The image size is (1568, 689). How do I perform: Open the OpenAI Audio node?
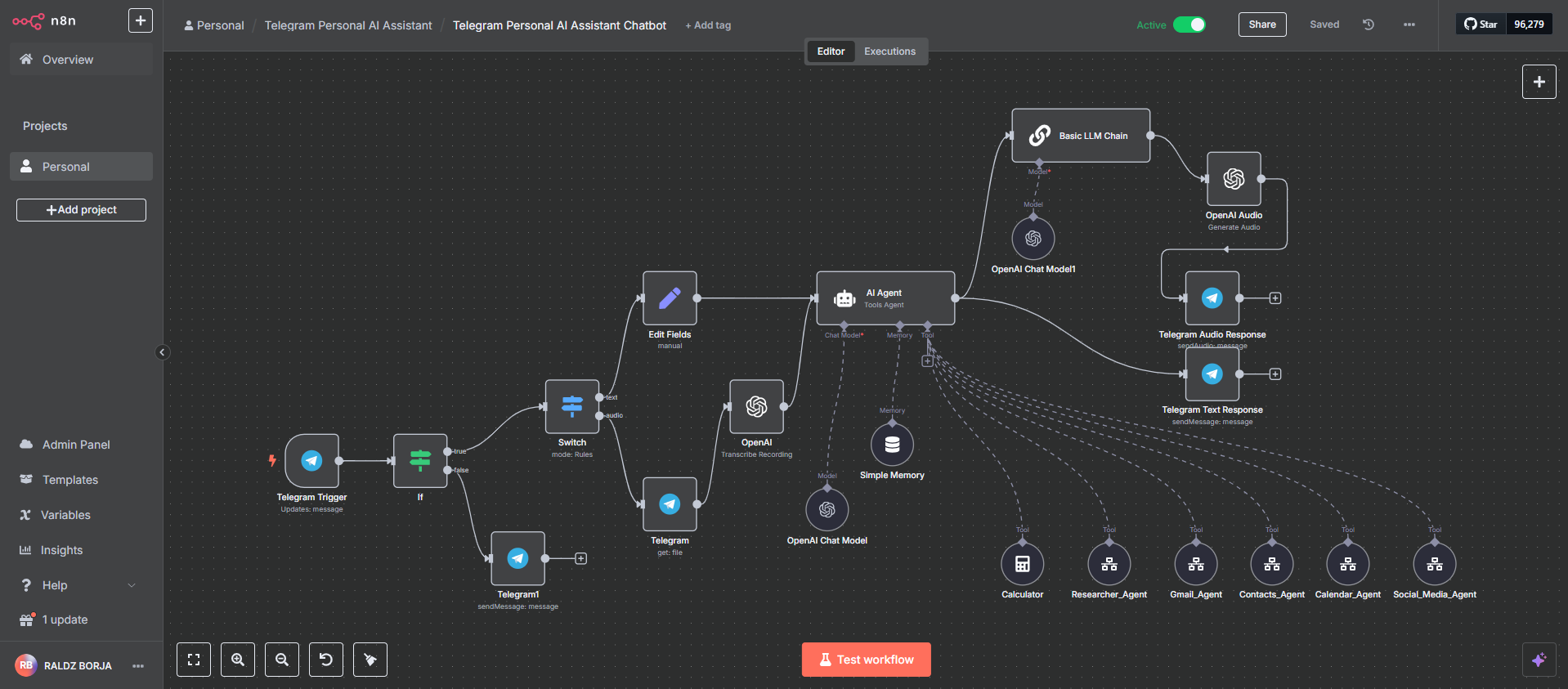coord(1234,179)
